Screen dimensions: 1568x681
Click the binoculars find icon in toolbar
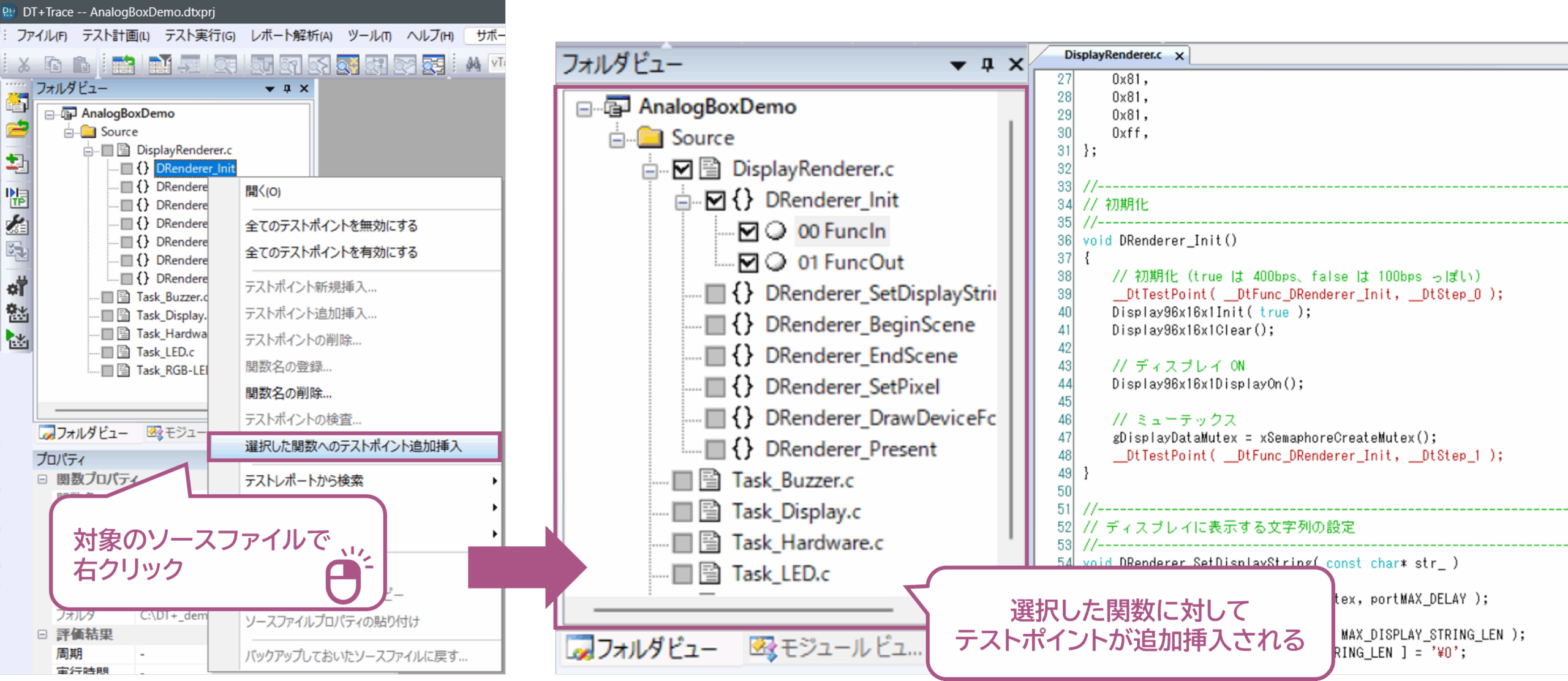473,64
